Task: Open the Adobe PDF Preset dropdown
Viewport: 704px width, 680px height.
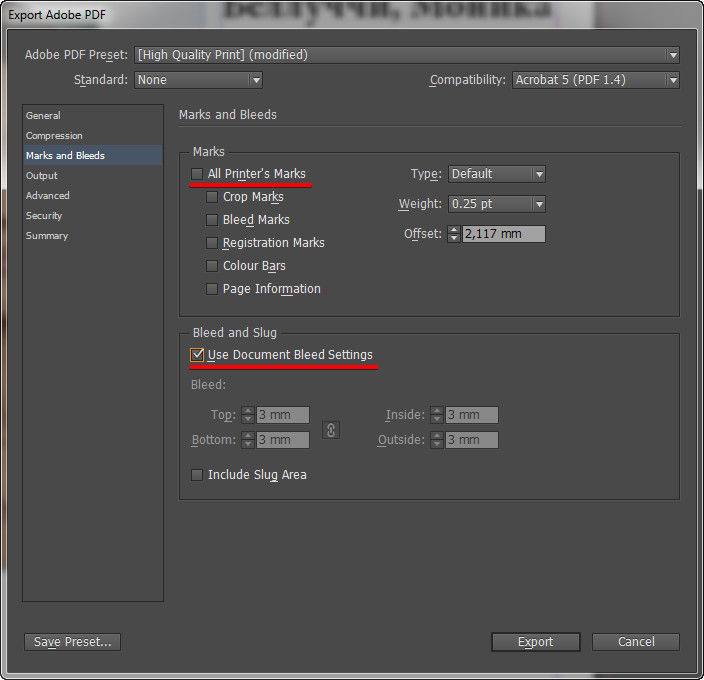Action: coord(407,55)
